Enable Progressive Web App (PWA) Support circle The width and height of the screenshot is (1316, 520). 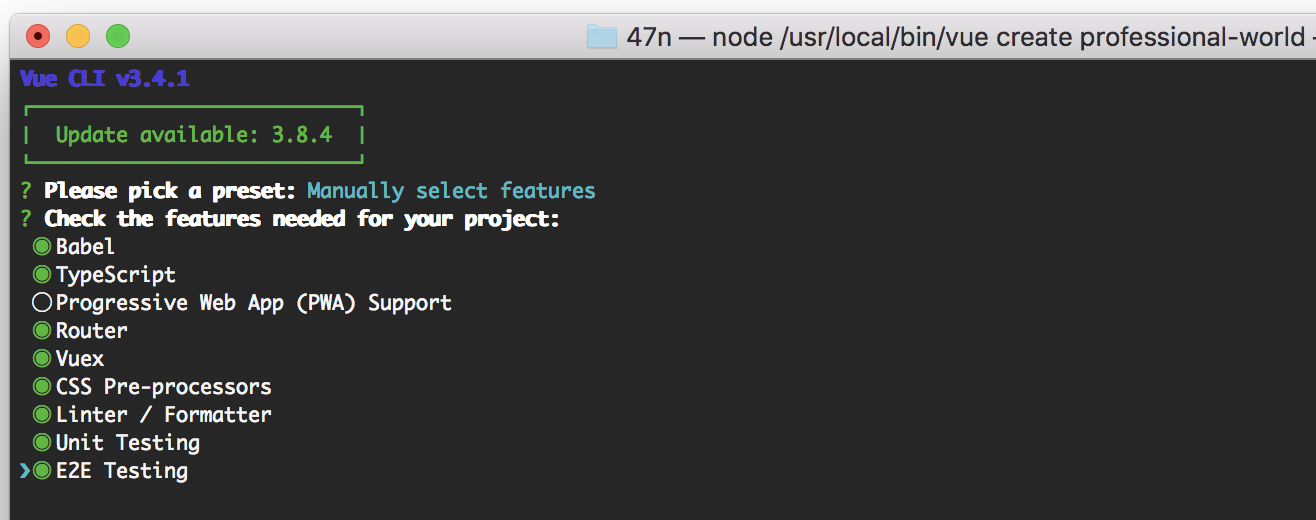[x=42, y=302]
